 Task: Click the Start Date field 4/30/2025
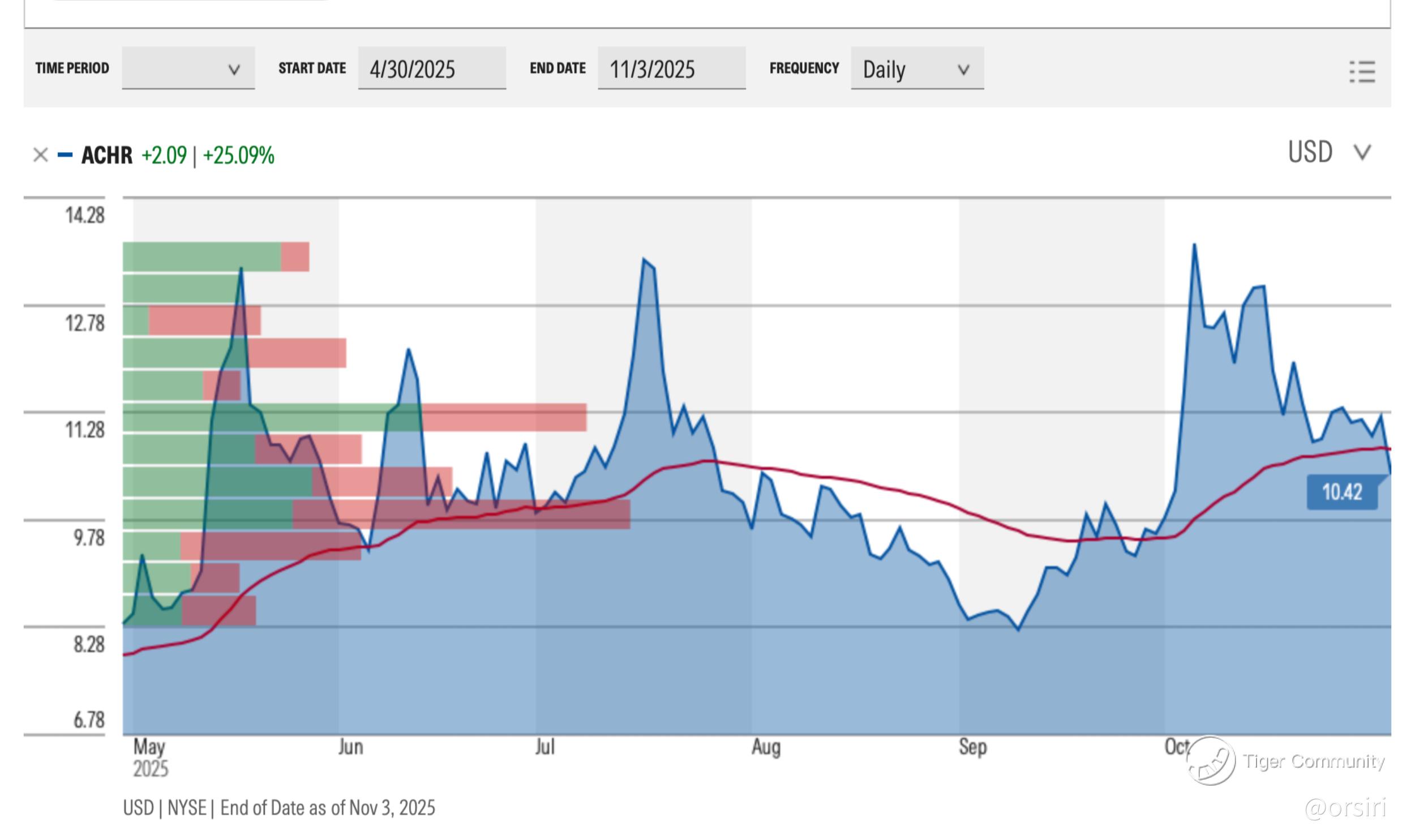click(431, 69)
